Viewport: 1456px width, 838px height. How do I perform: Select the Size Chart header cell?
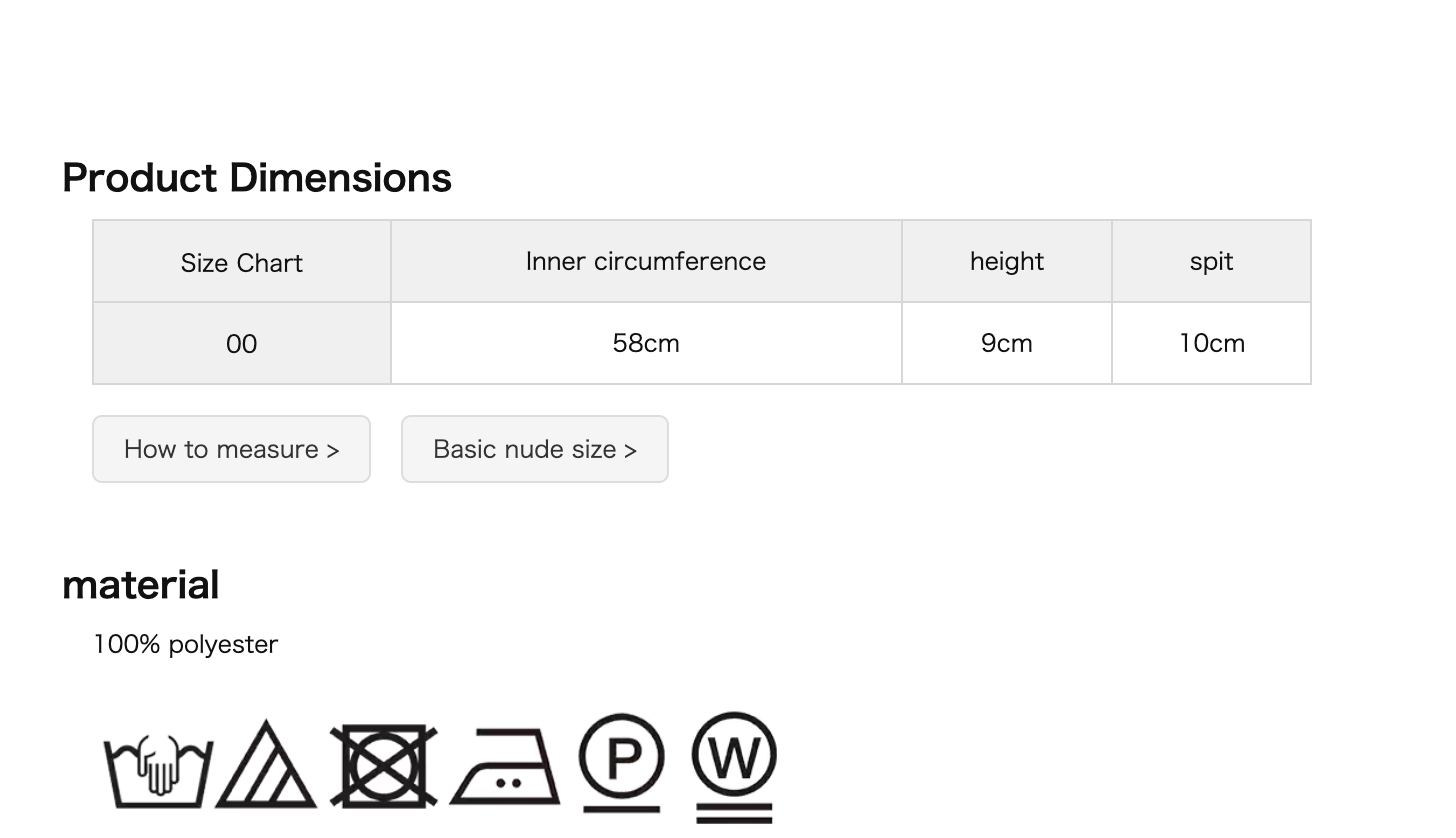242,262
